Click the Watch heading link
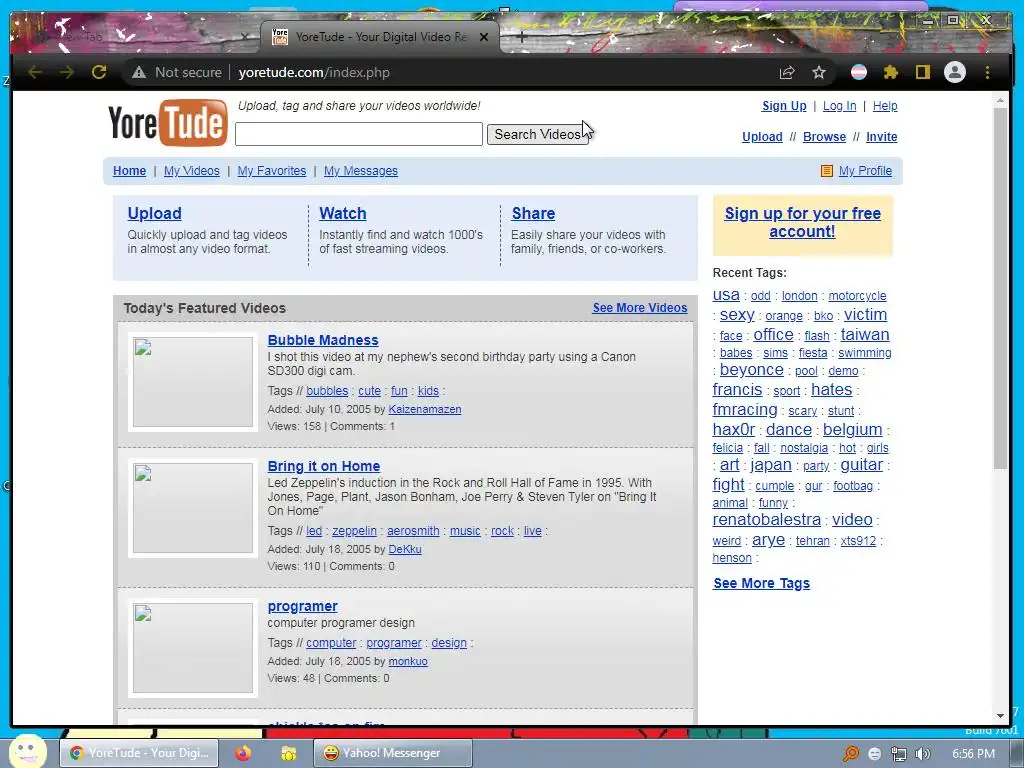 [x=343, y=214]
